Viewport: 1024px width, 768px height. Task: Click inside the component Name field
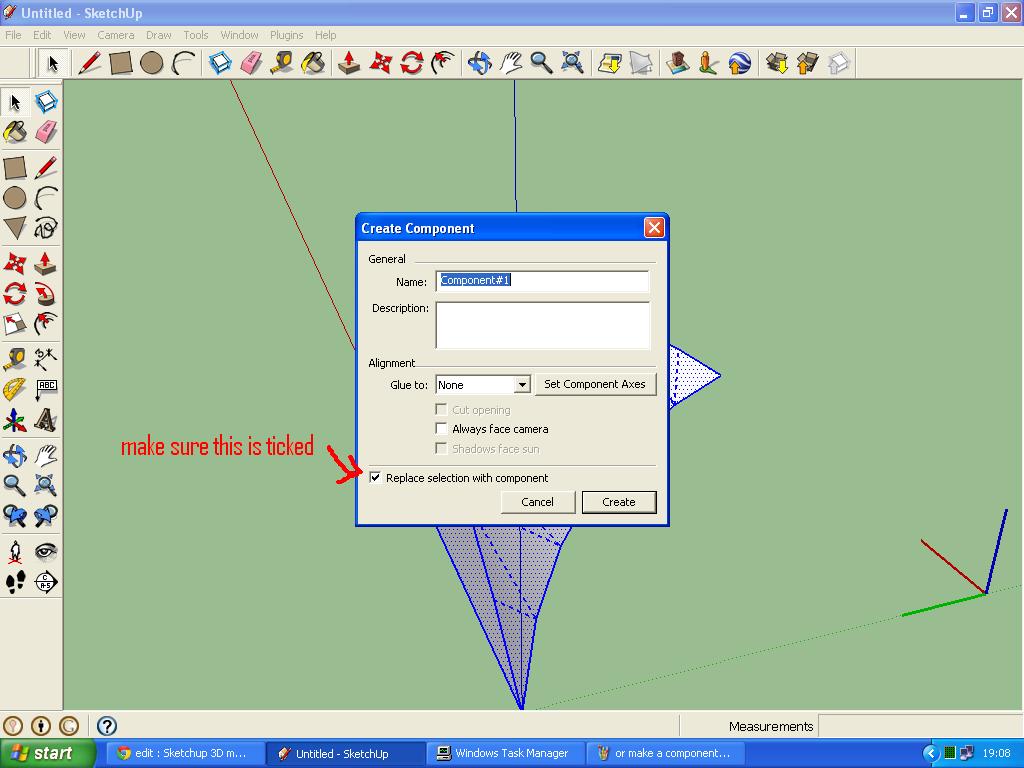pos(543,281)
